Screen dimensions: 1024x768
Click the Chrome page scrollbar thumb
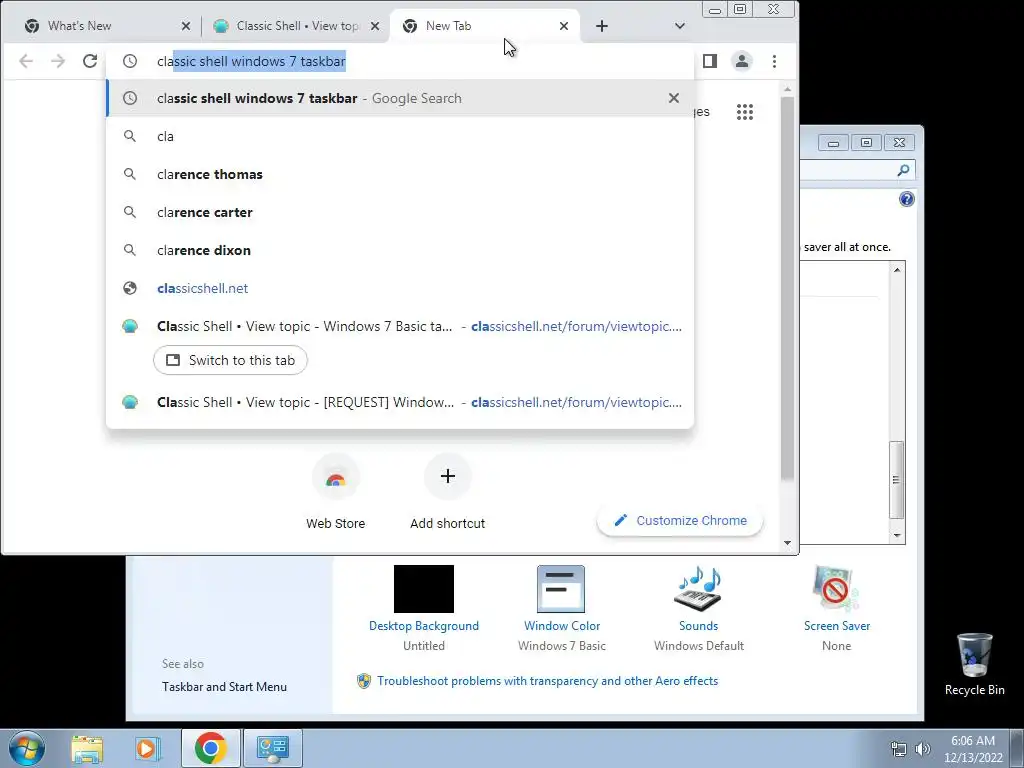point(787,287)
